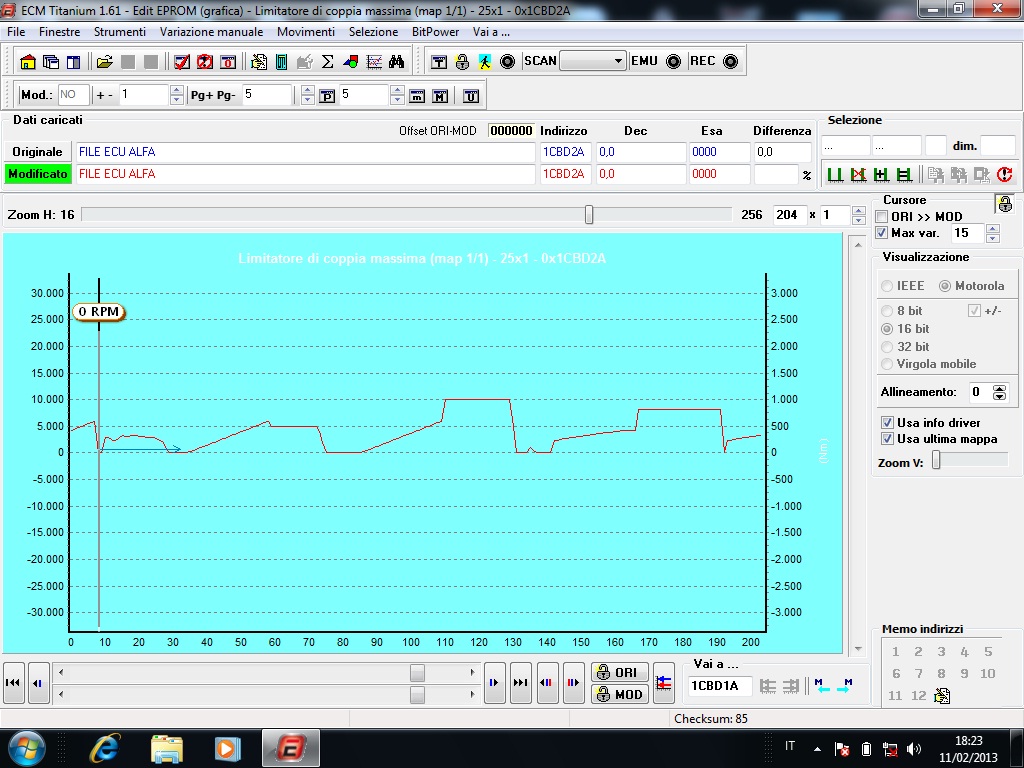Open the Movimenti menu
This screenshot has width=1024, height=768.
tap(306, 32)
